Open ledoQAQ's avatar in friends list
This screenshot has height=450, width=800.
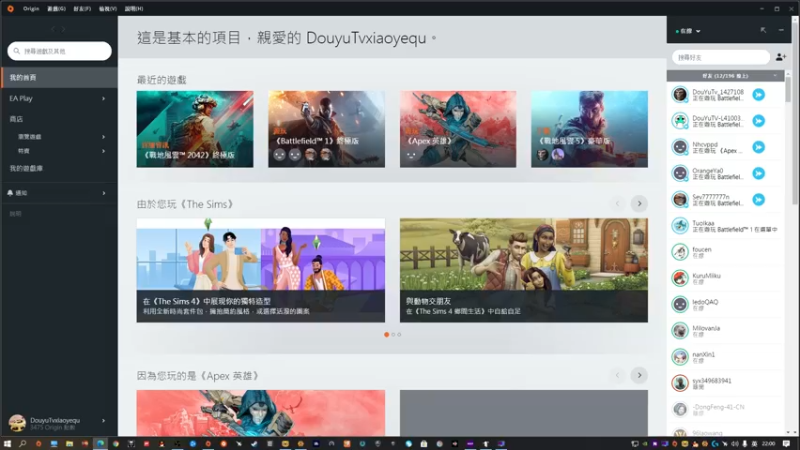680,305
